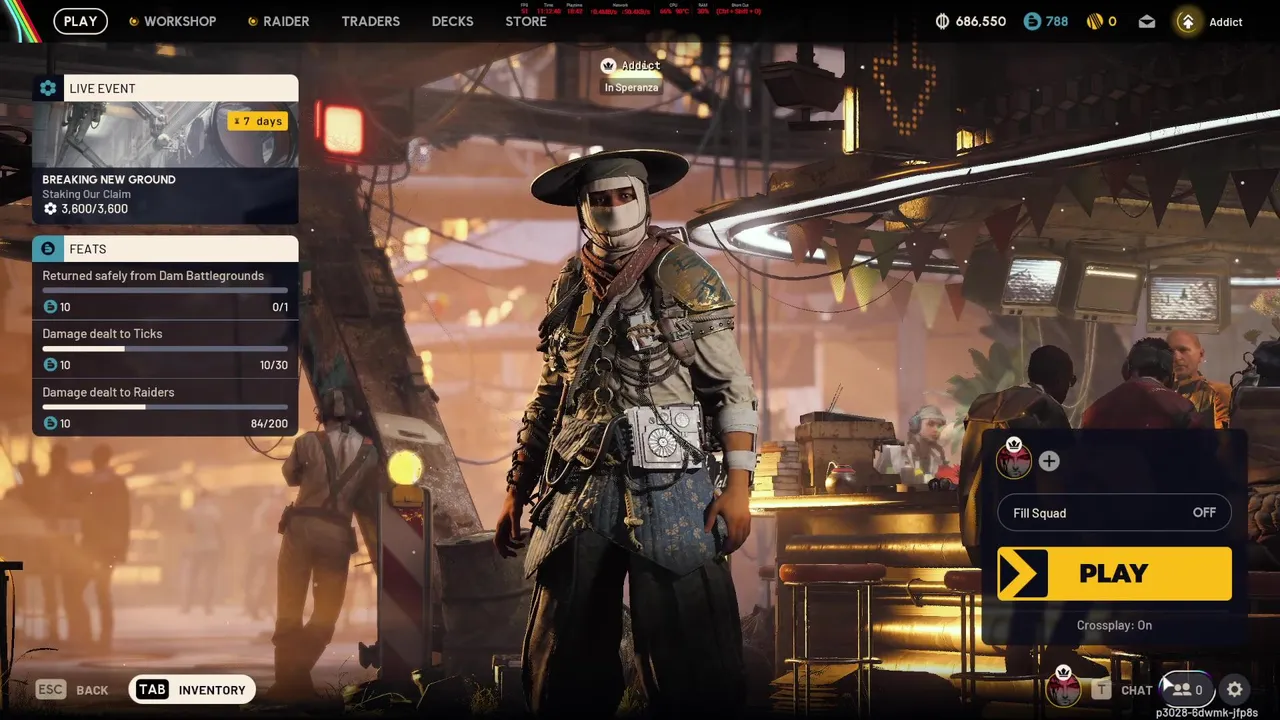Click the reward token icon for Dam Battlegrounds feat
Screen dimensions: 1280x720
(50, 307)
